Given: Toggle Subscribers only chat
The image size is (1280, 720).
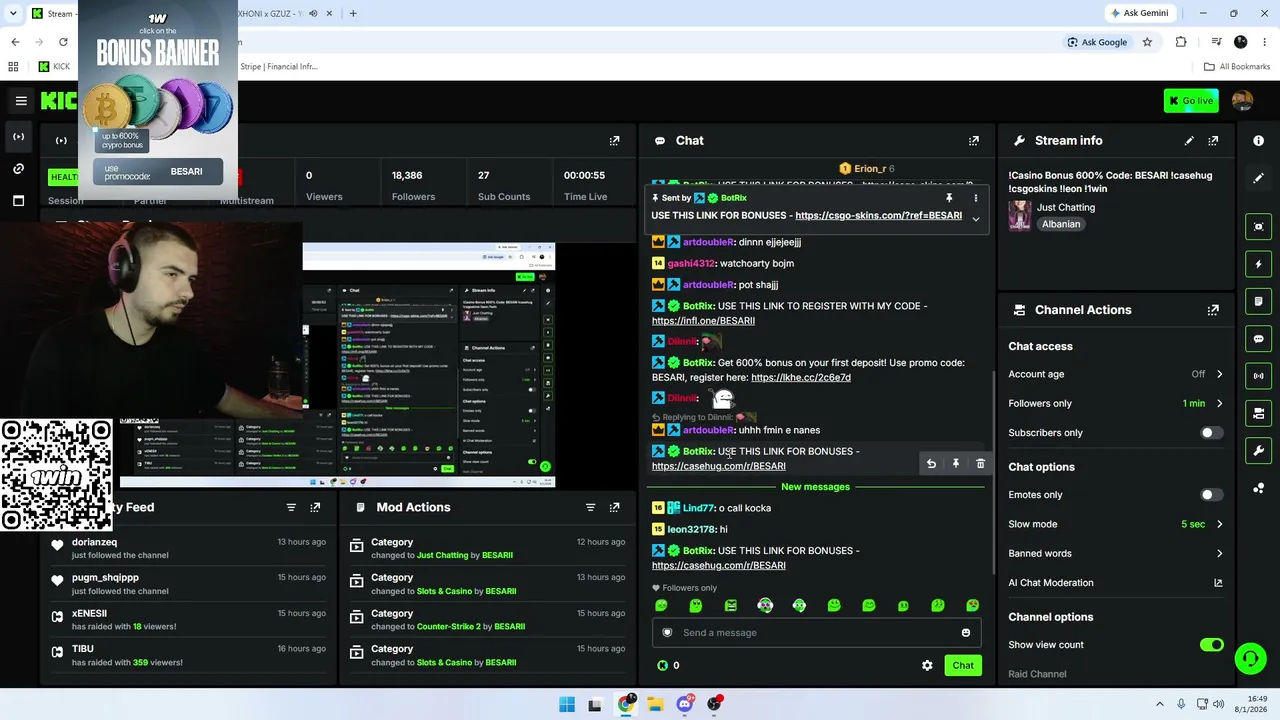Looking at the screenshot, I should tap(1211, 433).
